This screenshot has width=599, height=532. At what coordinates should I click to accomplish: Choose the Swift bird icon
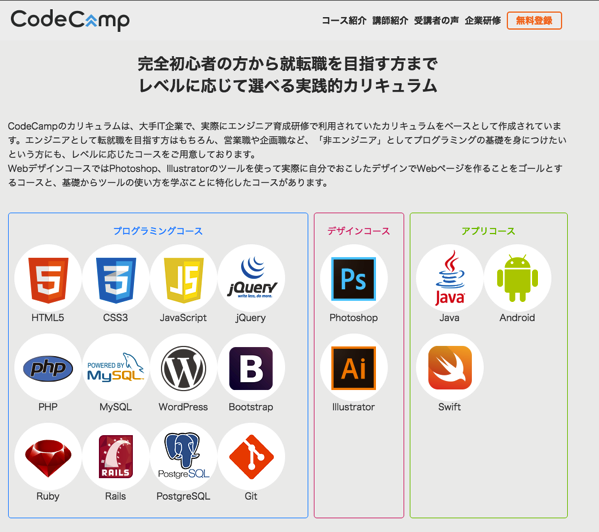(450, 368)
